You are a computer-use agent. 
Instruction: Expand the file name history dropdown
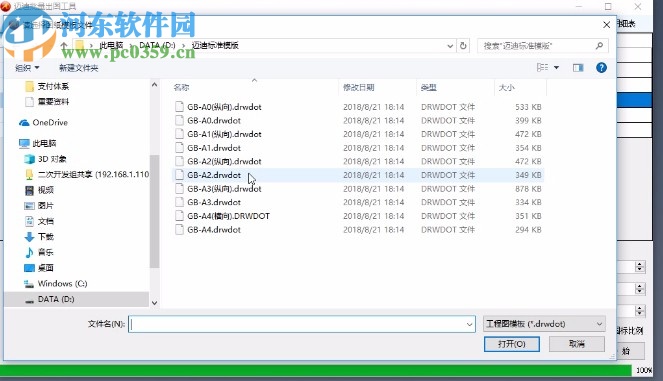point(469,324)
